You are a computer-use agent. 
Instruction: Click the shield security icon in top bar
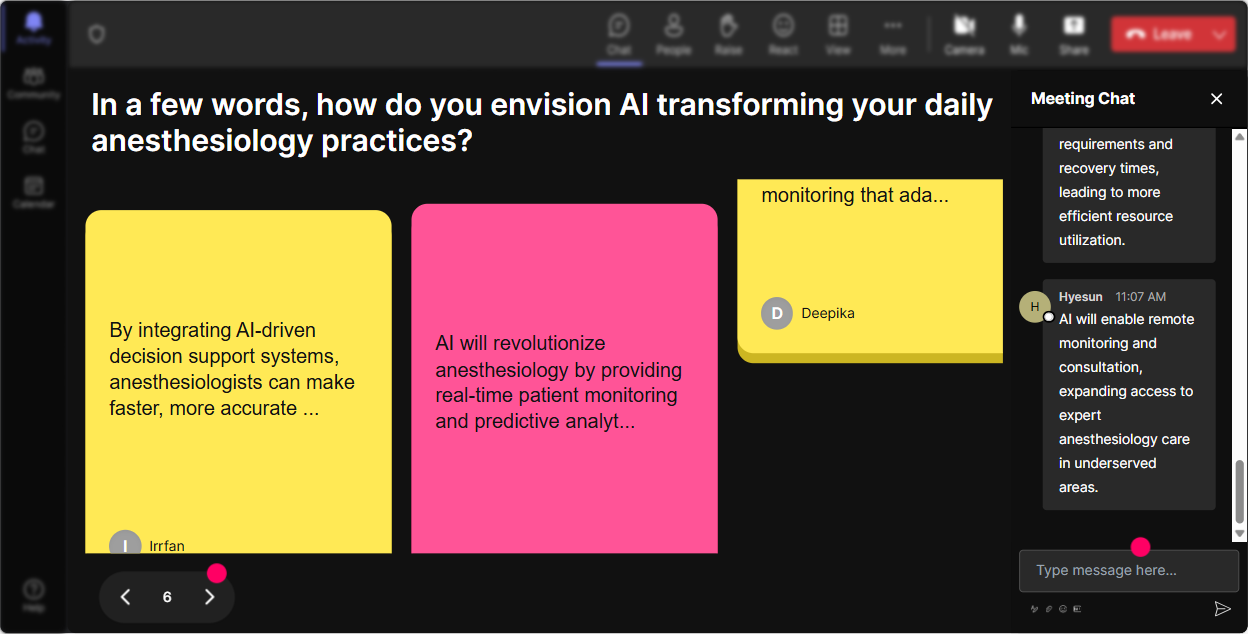click(x=96, y=35)
